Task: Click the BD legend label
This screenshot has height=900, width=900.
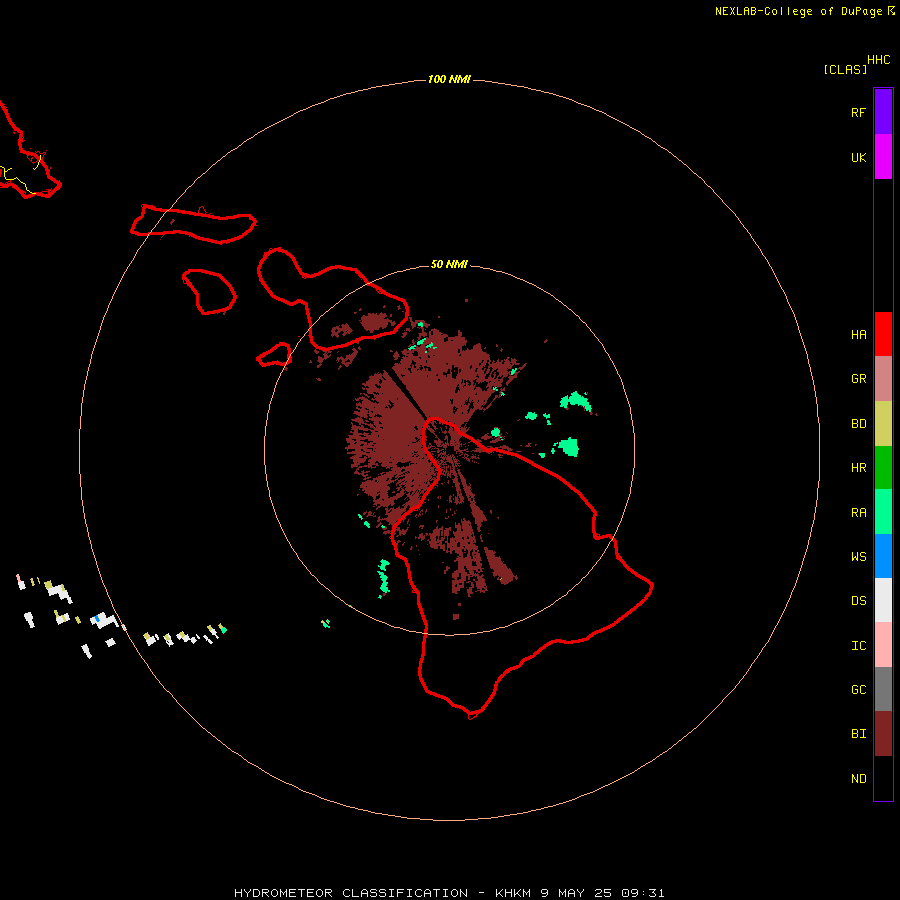Action: pos(858,424)
